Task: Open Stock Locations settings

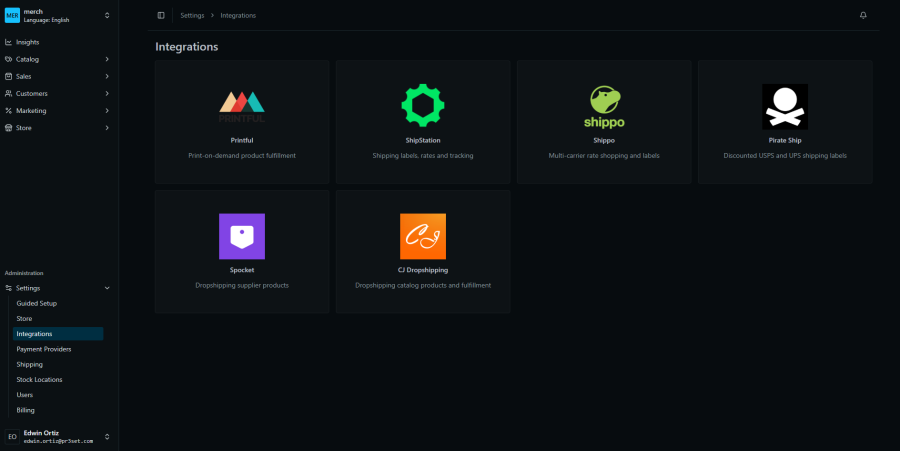Action: coord(58,380)
